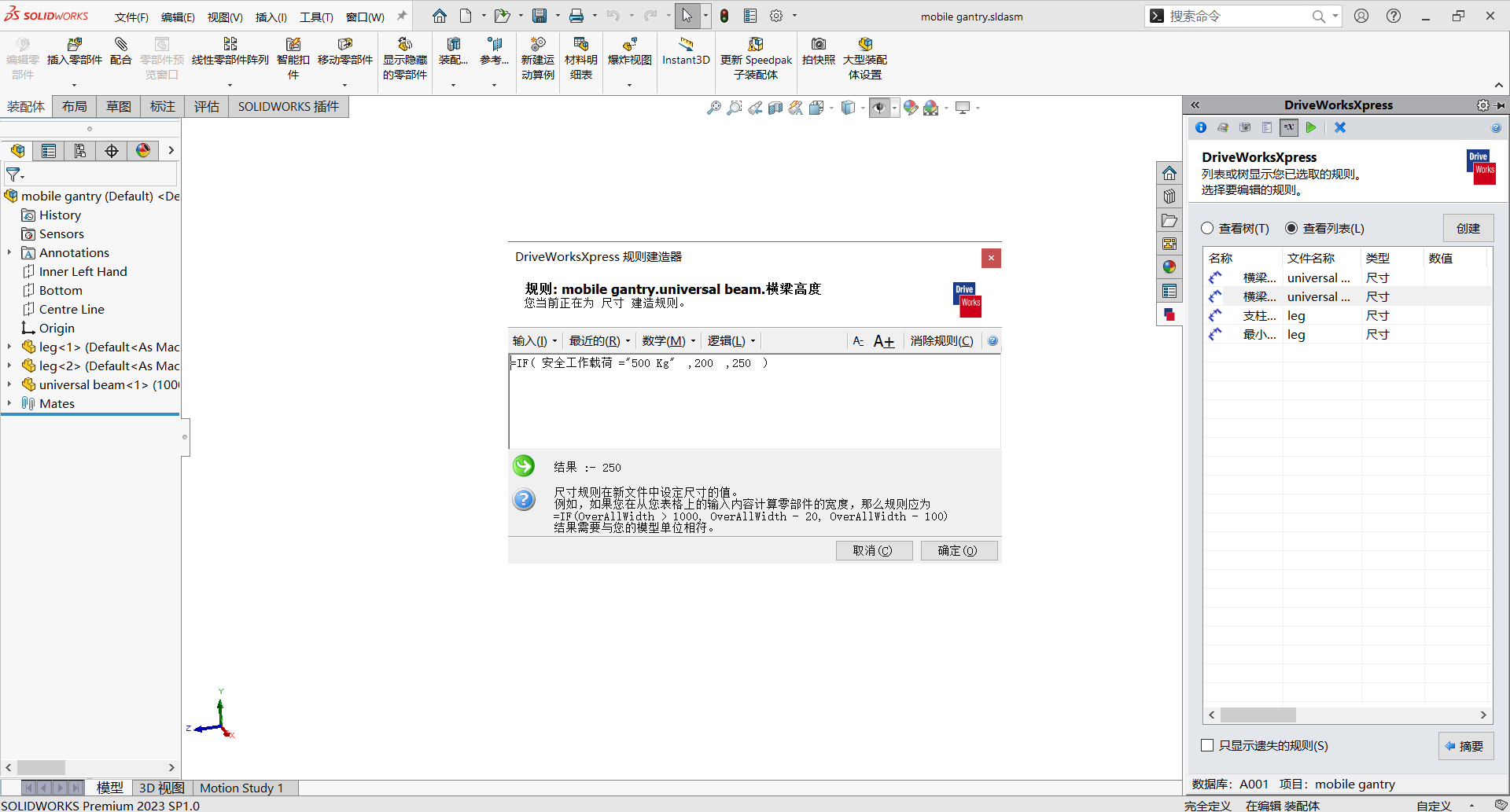Click DriveWorksXpress green Run arrow
Image resolution: width=1510 pixels, height=812 pixels.
tap(1311, 127)
